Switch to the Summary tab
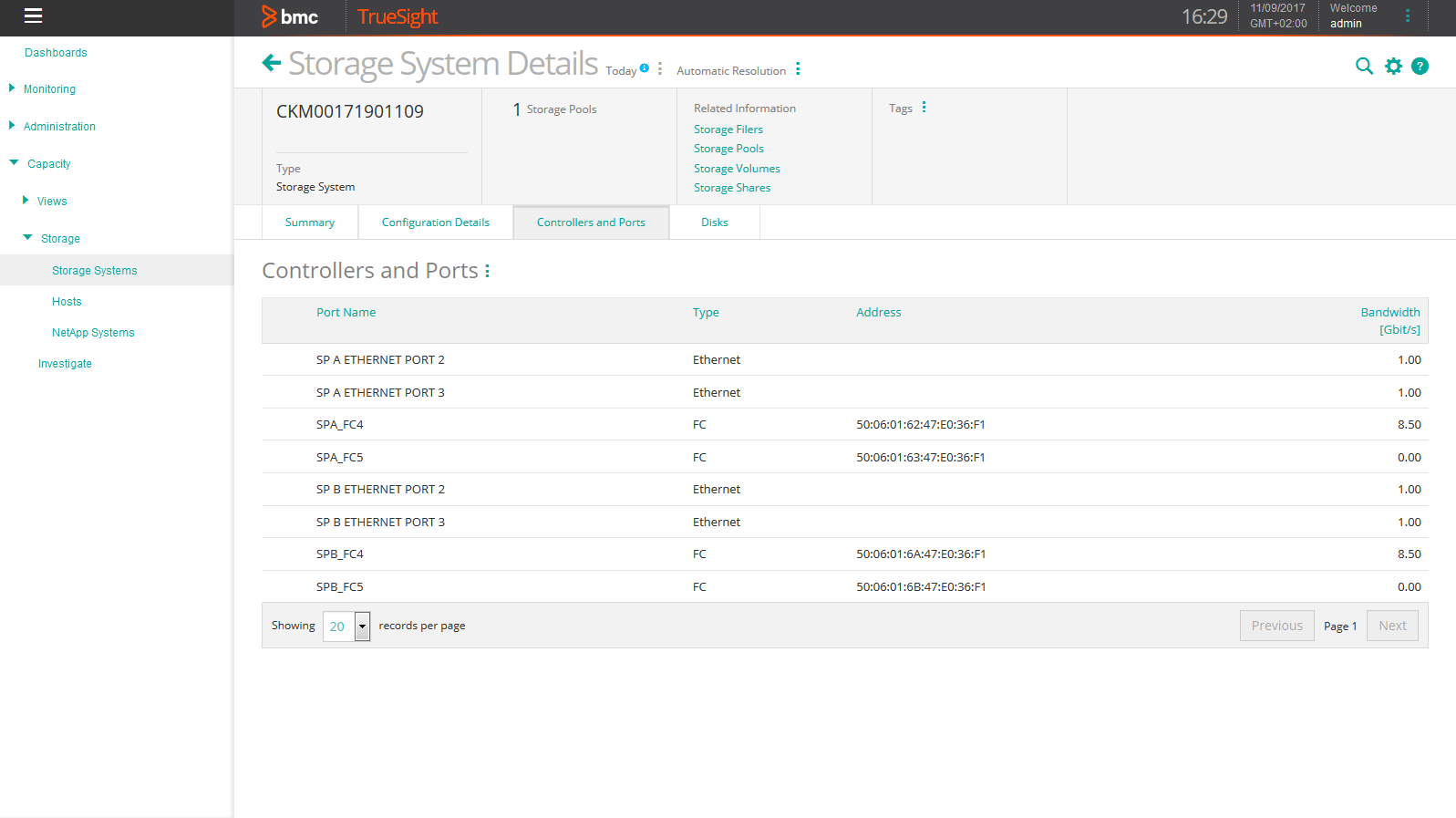 coord(310,223)
